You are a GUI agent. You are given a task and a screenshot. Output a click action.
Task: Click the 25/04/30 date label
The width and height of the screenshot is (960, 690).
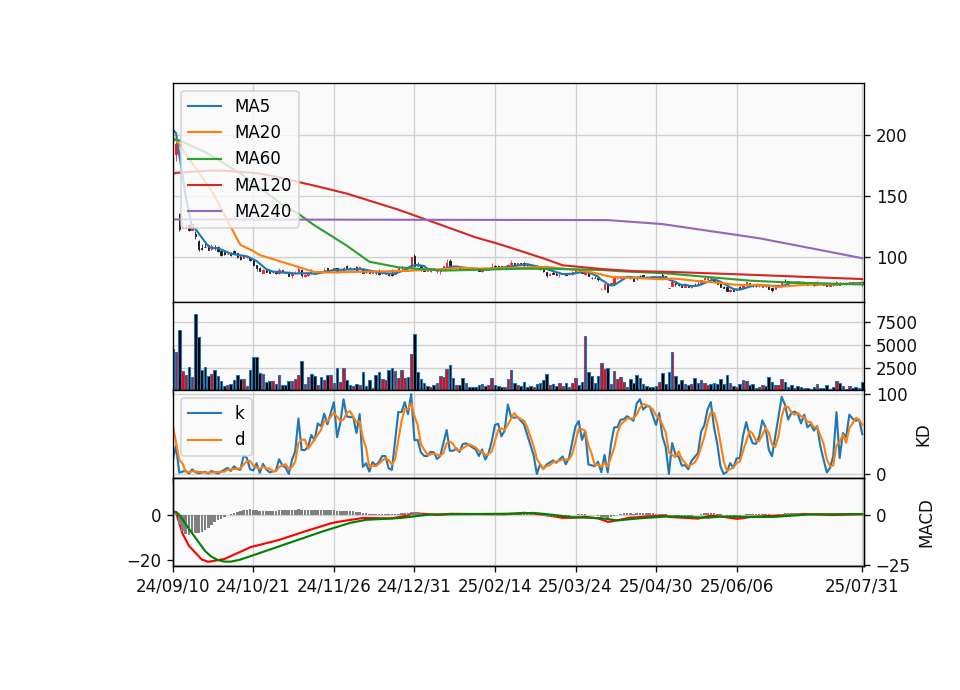(656, 586)
